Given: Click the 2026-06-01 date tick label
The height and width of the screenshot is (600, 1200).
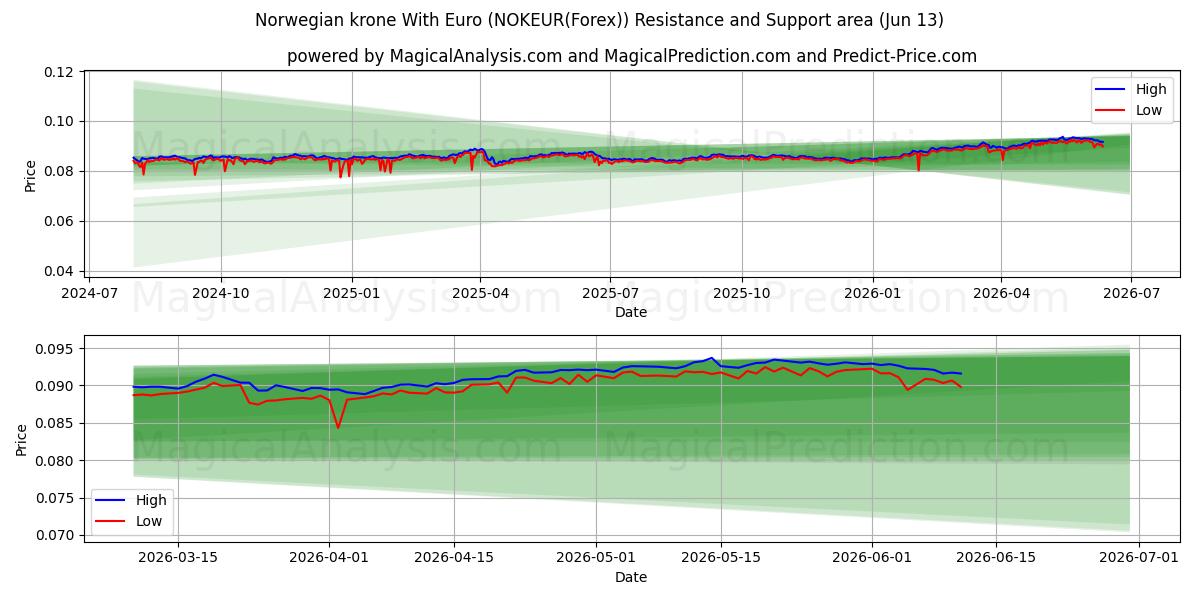Looking at the screenshot, I should click(872, 559).
